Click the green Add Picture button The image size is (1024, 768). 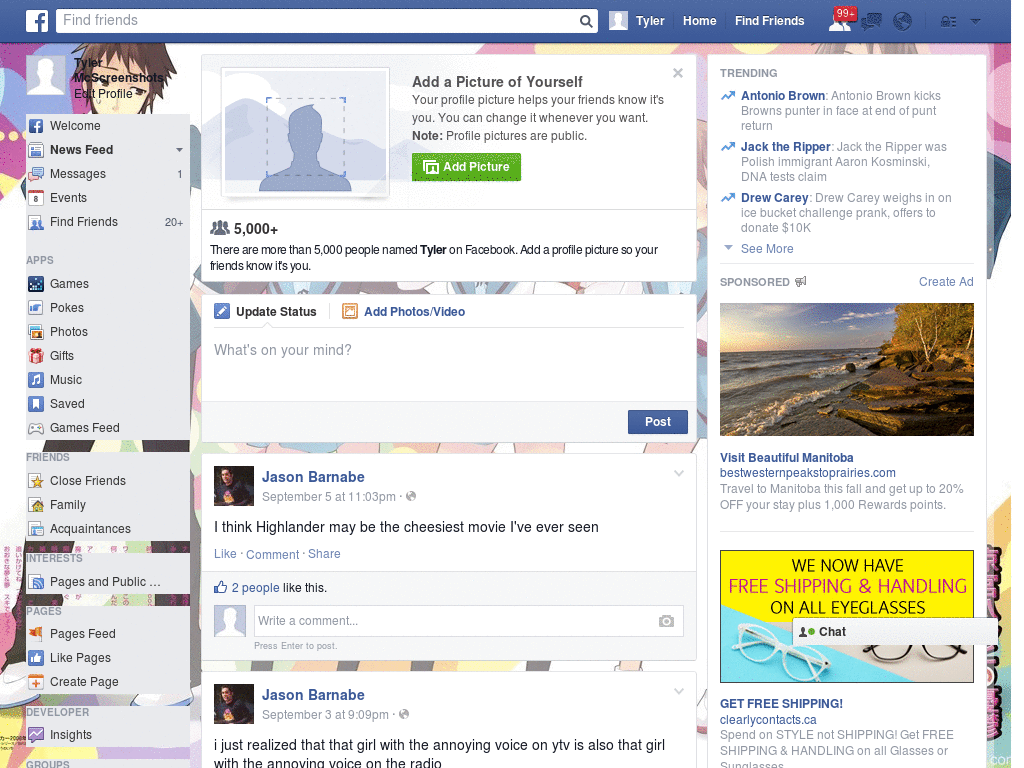pos(466,167)
